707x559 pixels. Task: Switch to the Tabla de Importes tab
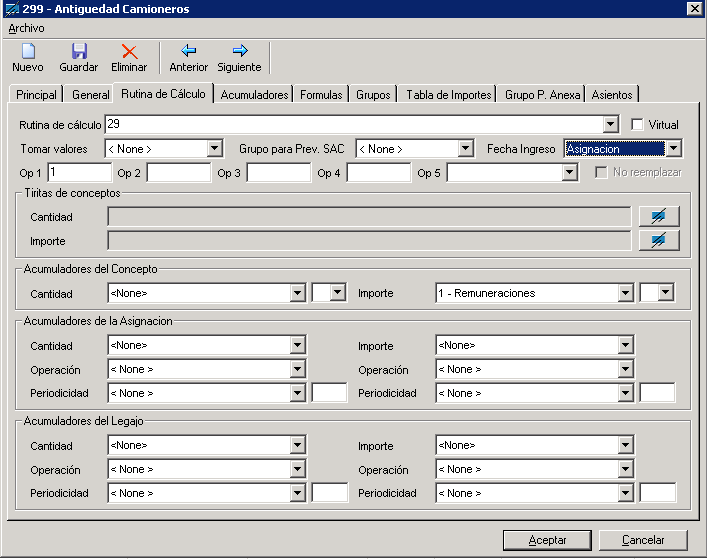click(x=448, y=94)
